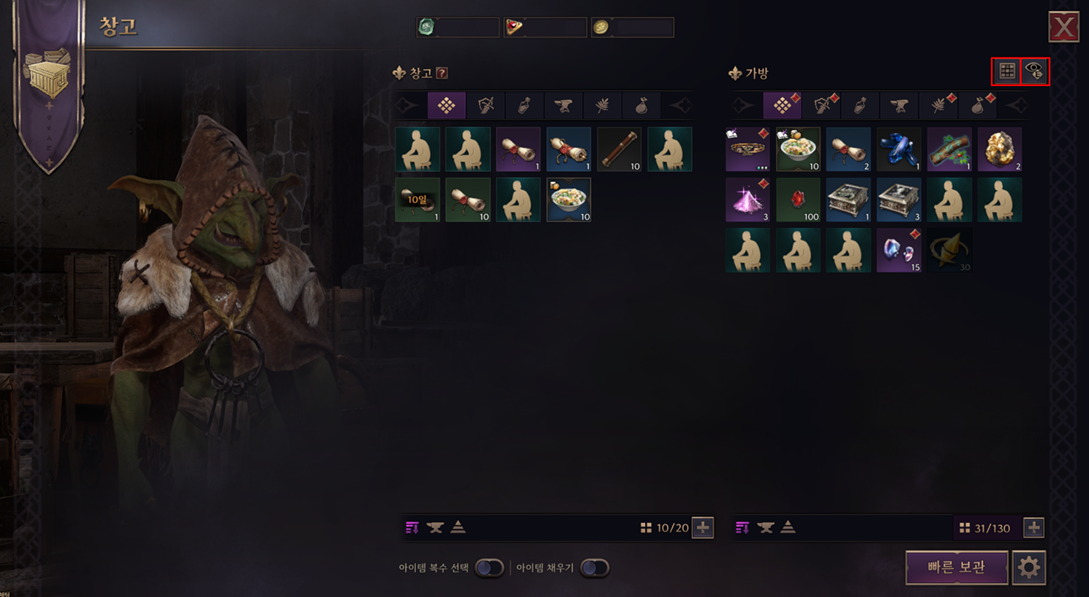
Task: Toggle the 아이템 복수 선택 switch
Action: coord(489,568)
